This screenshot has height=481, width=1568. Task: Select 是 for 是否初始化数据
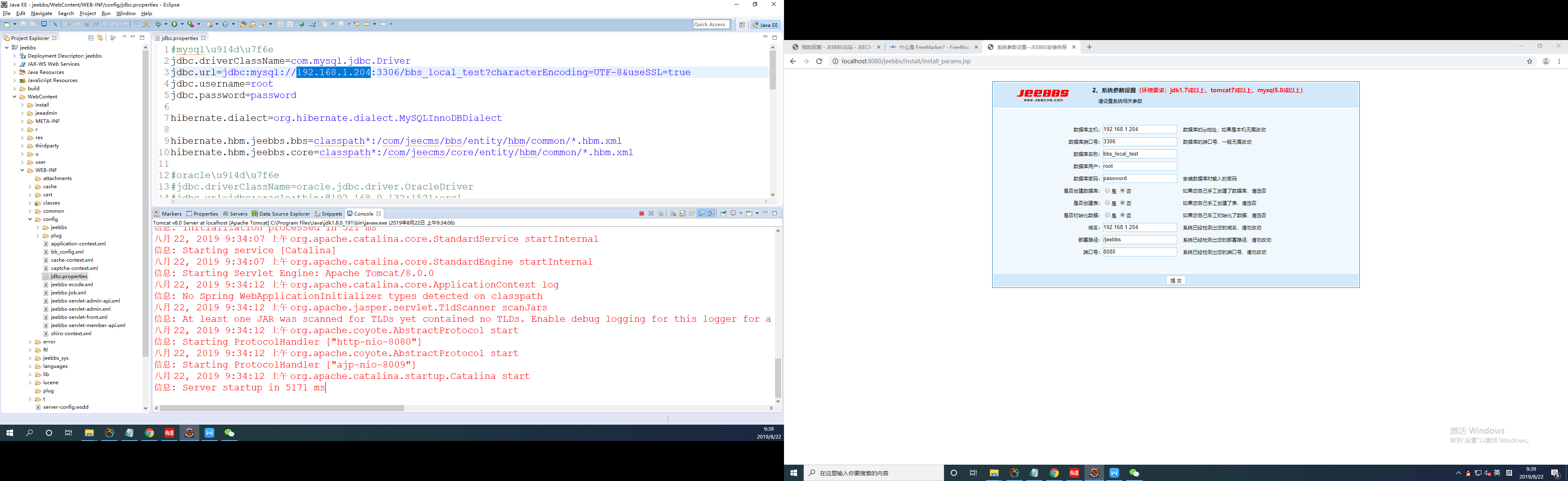coord(1107,215)
